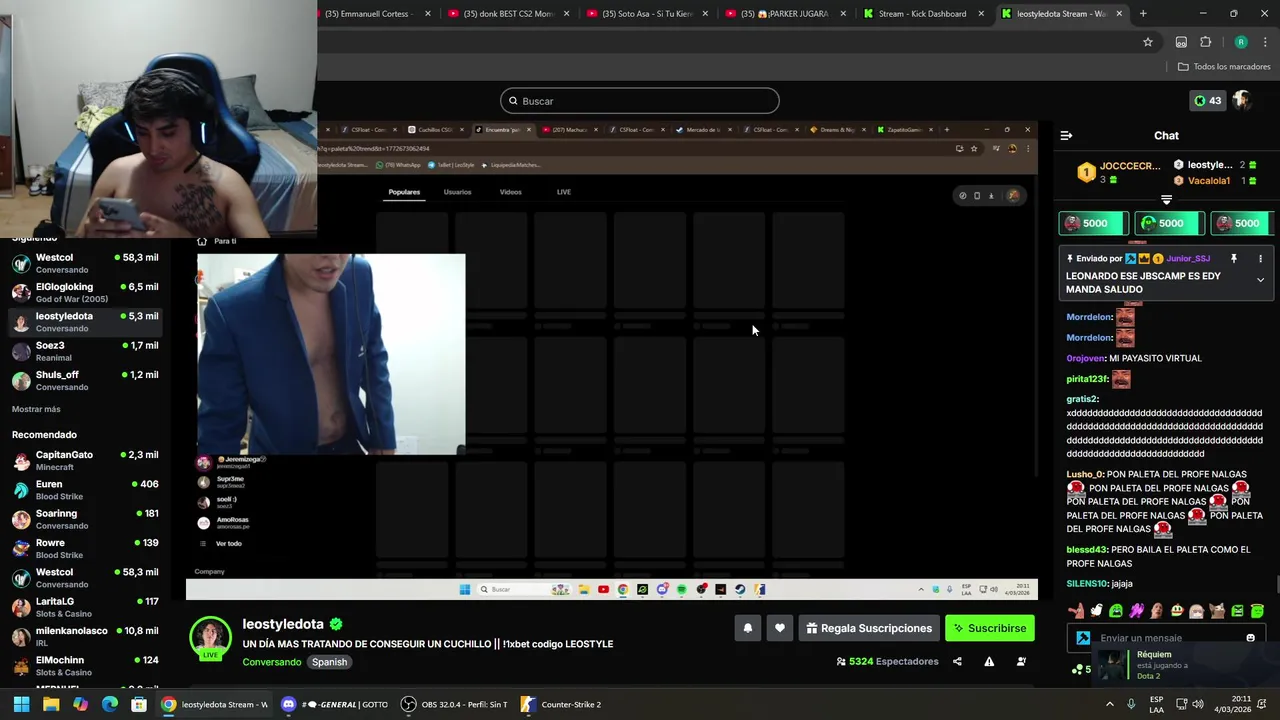The height and width of the screenshot is (720, 1280).
Task: Report the stream with the warning icon
Action: click(989, 661)
